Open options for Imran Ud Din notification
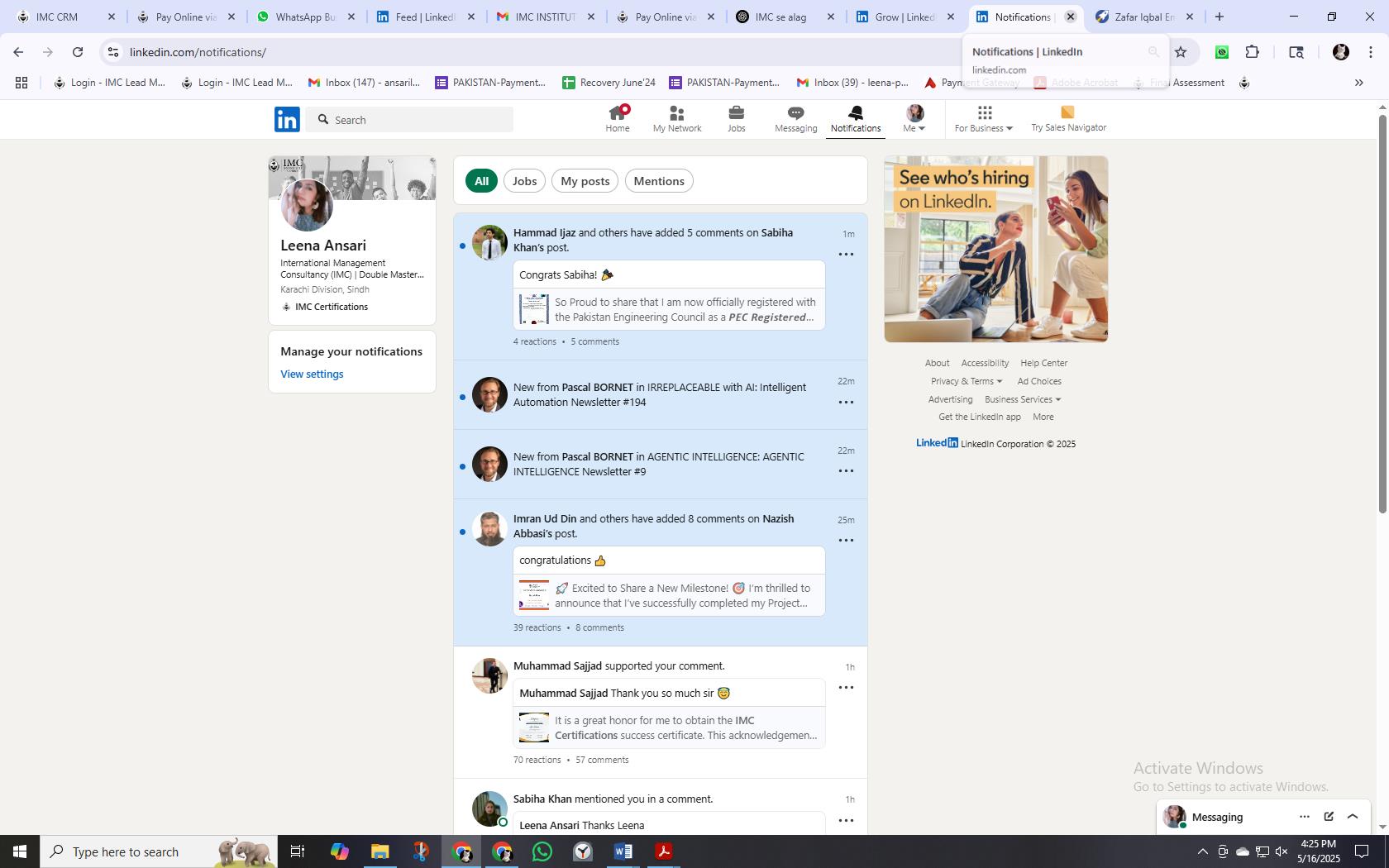Image resolution: width=1389 pixels, height=868 pixels. click(x=846, y=541)
